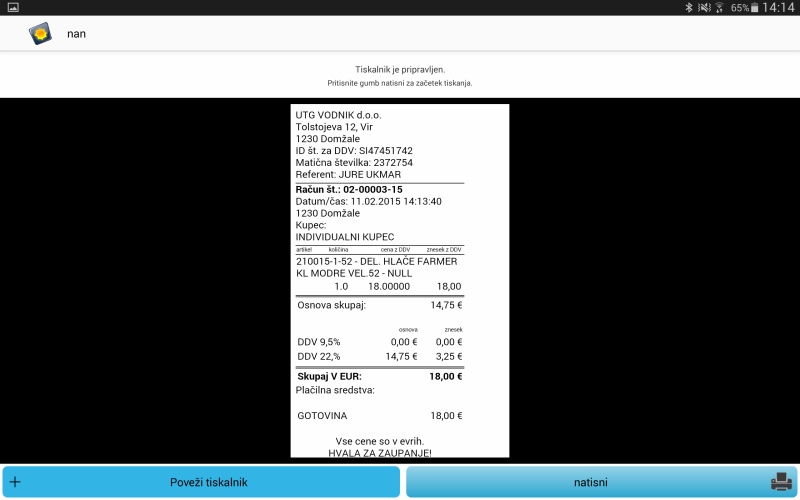Tap the clock showing 14:14

pyautogui.click(x=778, y=7)
